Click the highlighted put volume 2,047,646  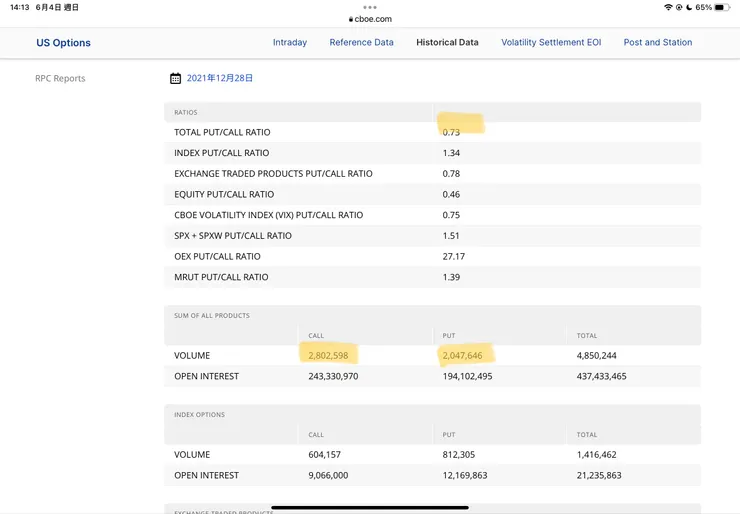(x=462, y=356)
